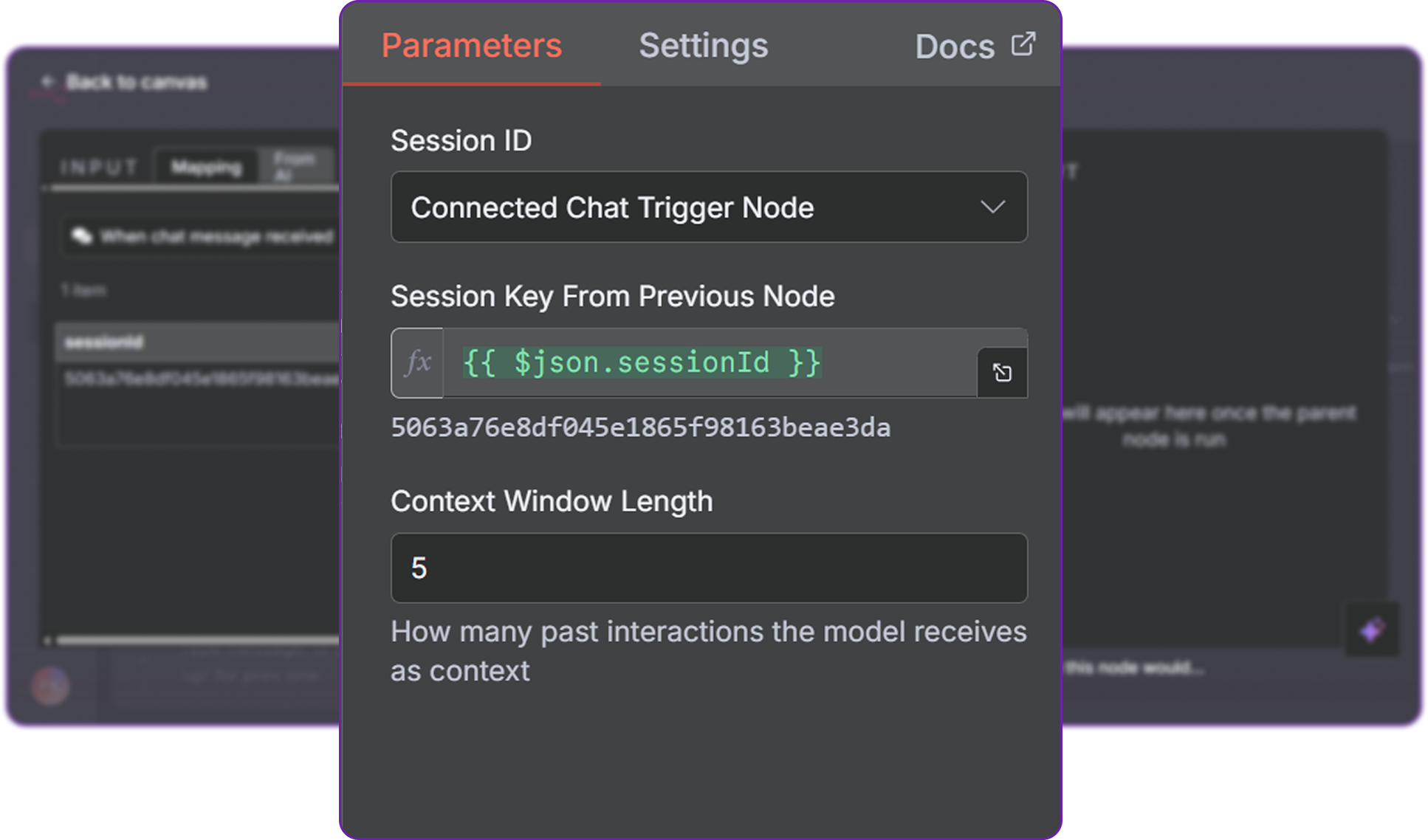
Task: Click the user avatar icon
Action: tap(50, 685)
